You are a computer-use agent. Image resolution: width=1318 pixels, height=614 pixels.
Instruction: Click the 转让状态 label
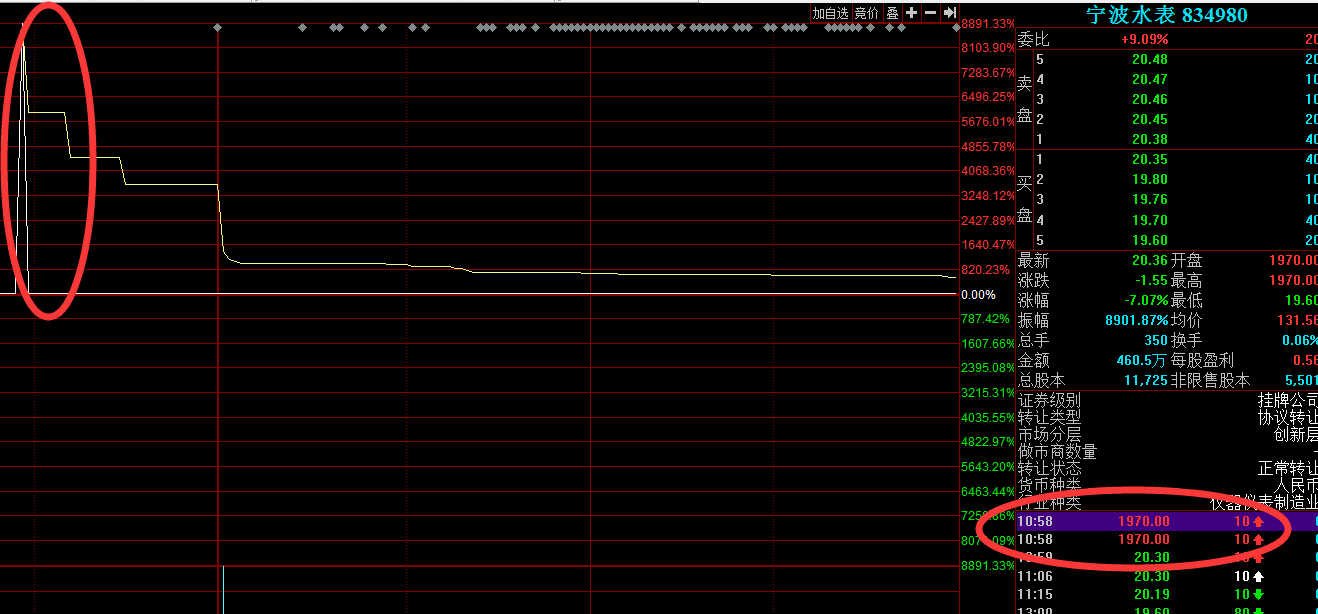pyautogui.click(x=1049, y=468)
